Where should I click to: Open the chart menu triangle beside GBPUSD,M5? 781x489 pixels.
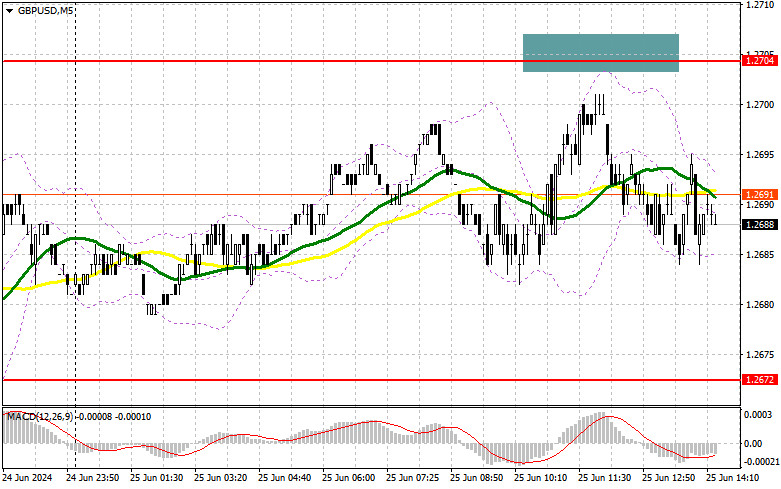pos(9,10)
